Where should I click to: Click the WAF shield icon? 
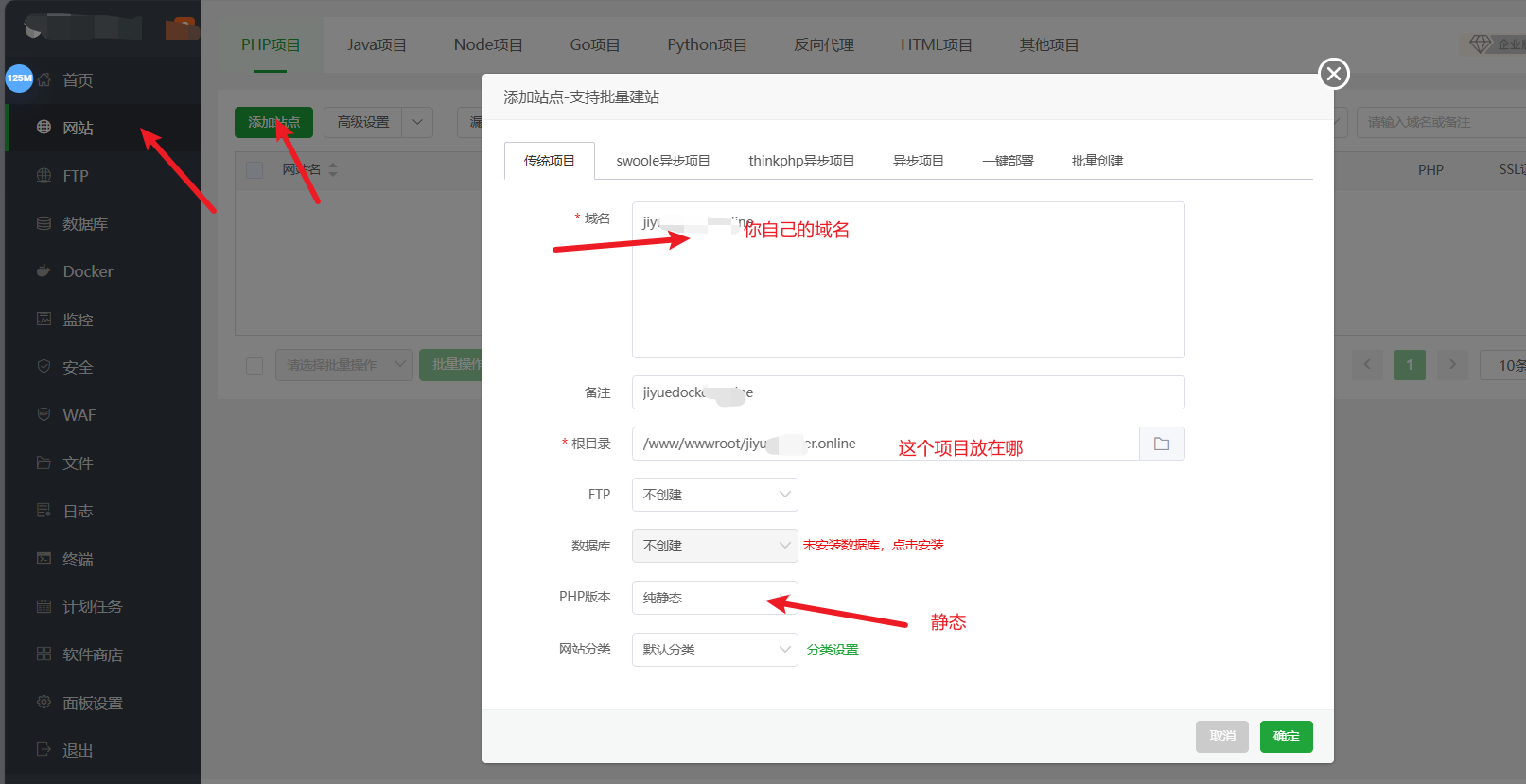point(44,414)
